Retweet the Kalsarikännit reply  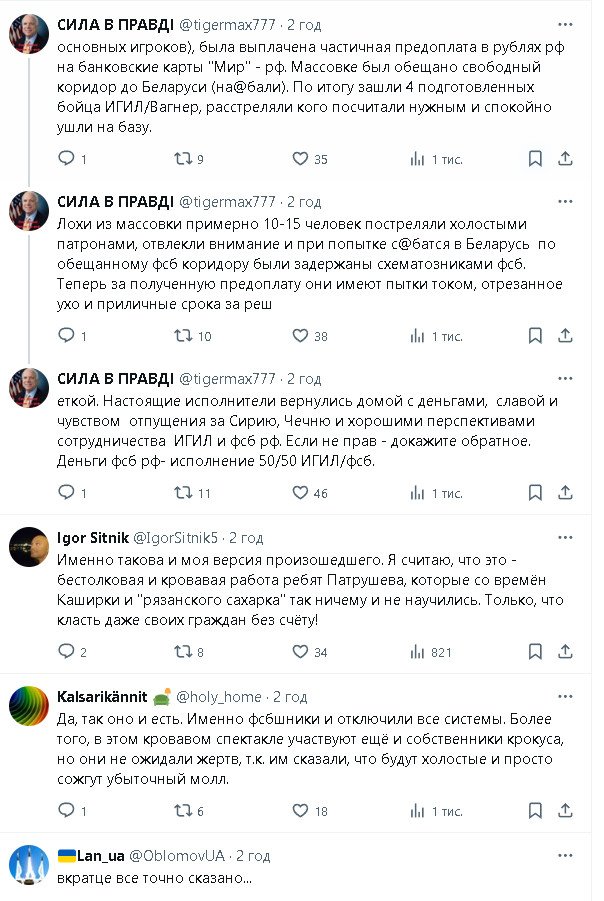click(x=184, y=810)
